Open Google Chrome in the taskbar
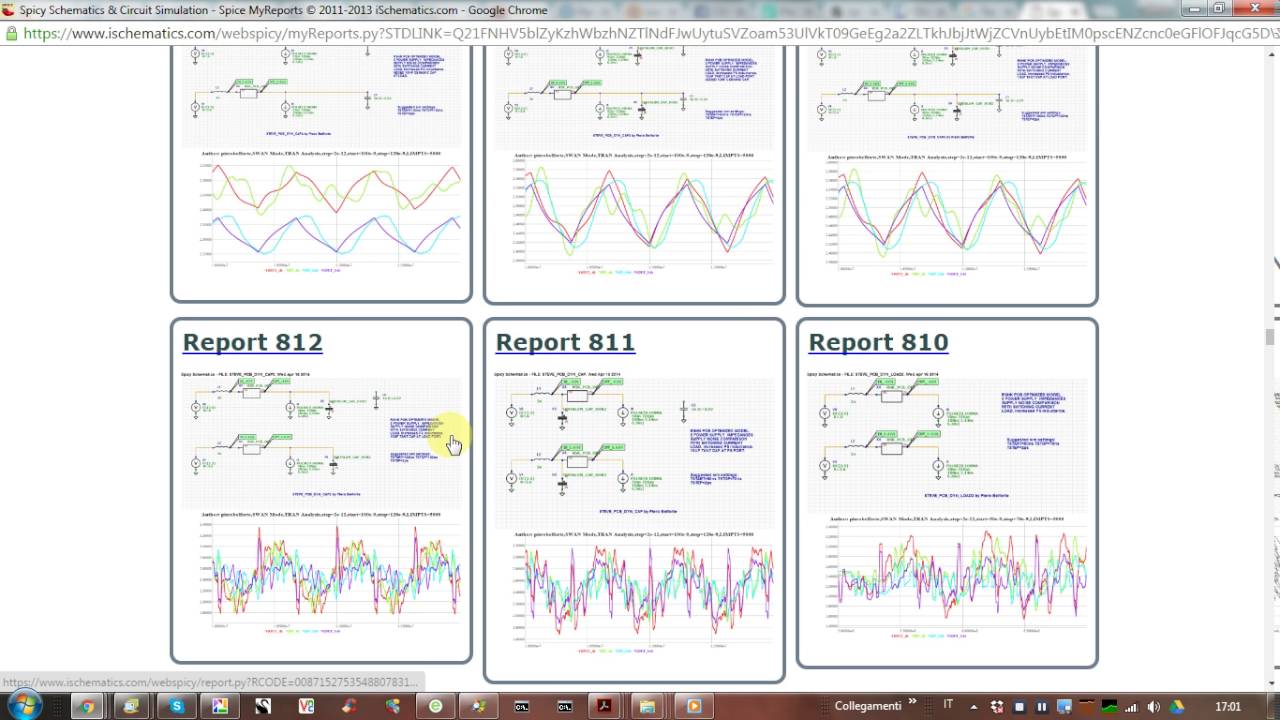This screenshot has height=720, width=1280. coord(87,706)
